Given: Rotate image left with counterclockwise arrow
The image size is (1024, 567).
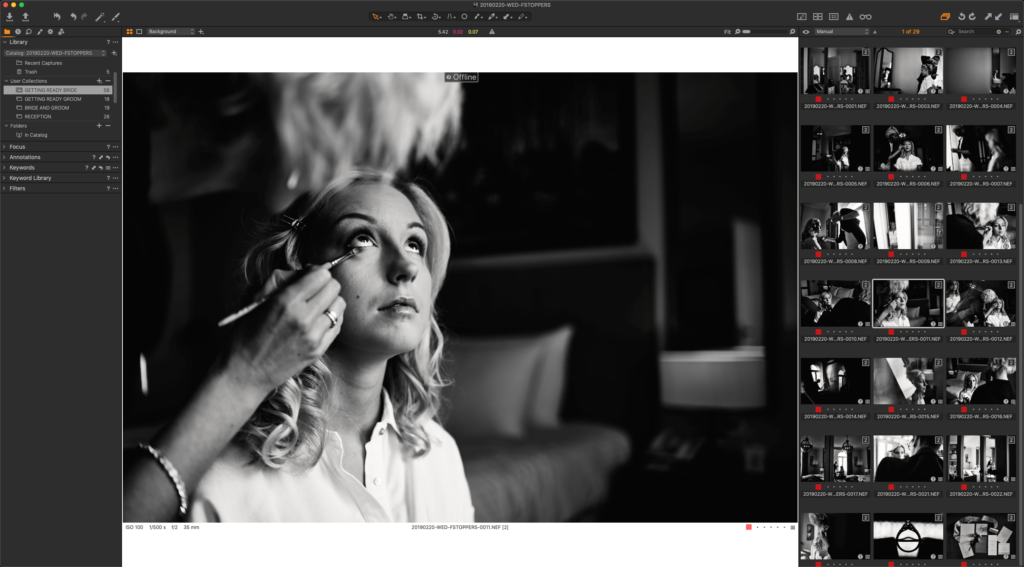Looking at the screenshot, I should tap(961, 16).
